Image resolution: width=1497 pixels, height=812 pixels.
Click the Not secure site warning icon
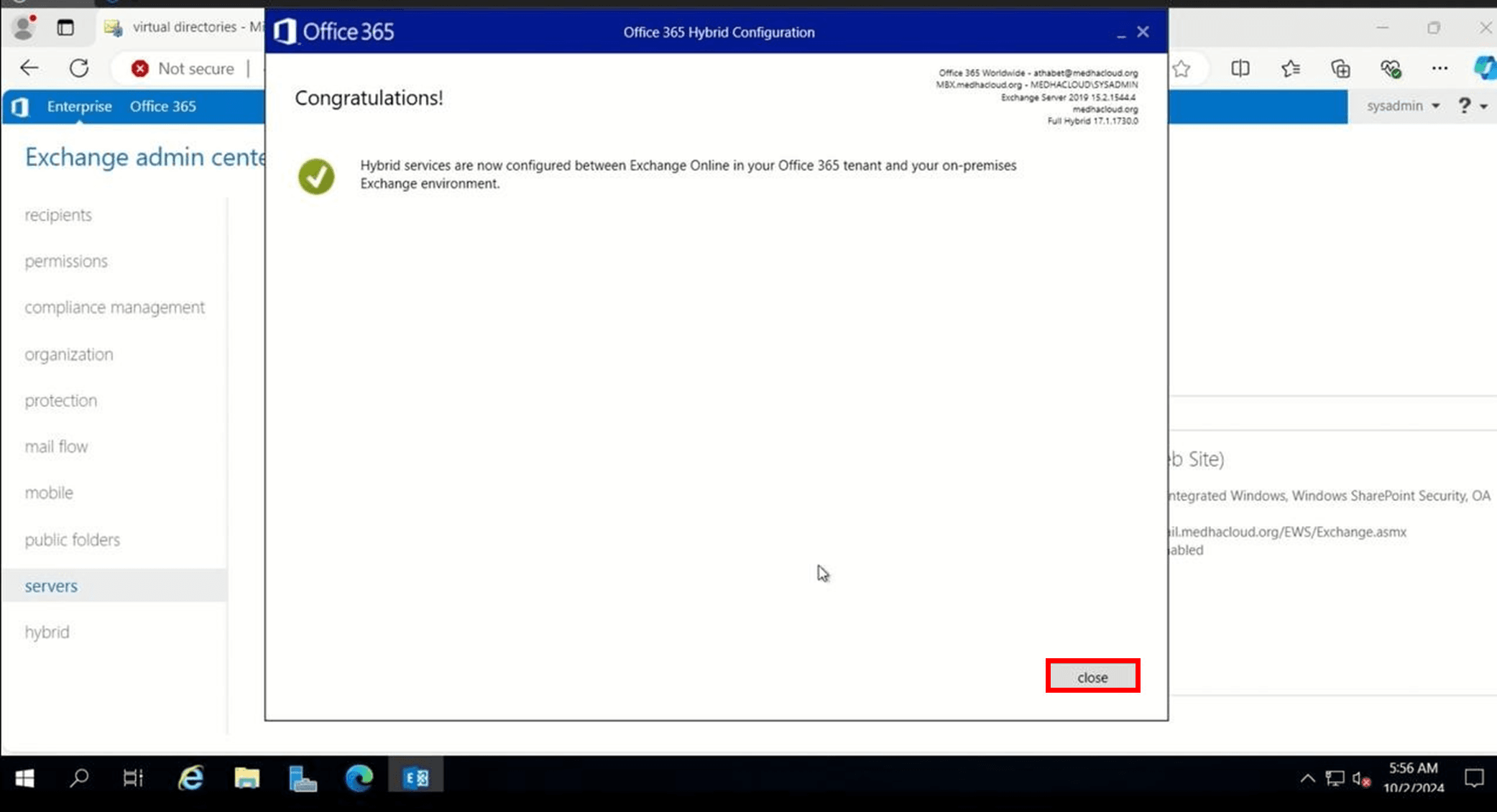140,68
